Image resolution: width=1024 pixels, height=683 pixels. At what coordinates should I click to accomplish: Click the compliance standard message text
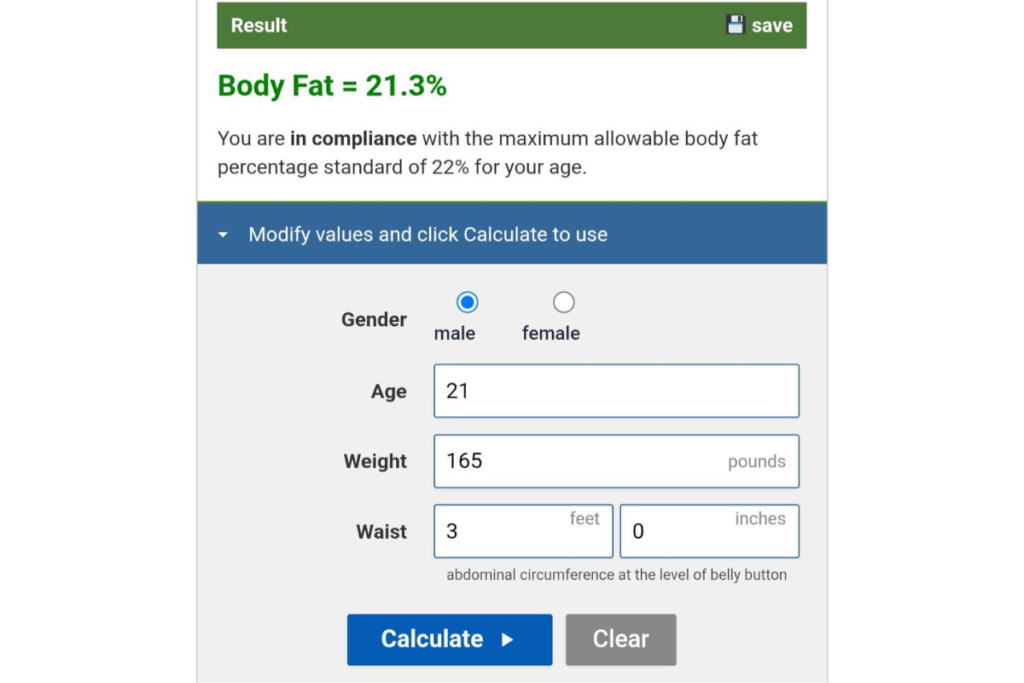(x=487, y=152)
